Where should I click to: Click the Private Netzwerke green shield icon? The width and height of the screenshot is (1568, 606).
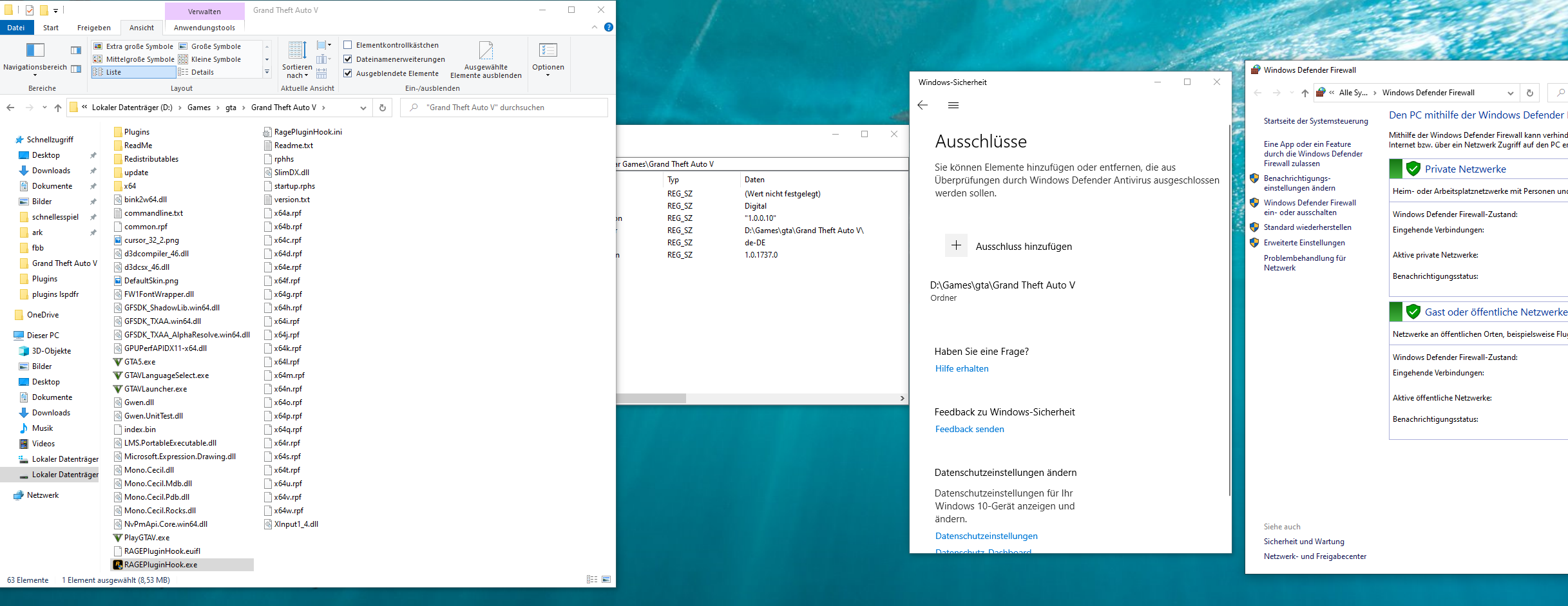click(1413, 169)
